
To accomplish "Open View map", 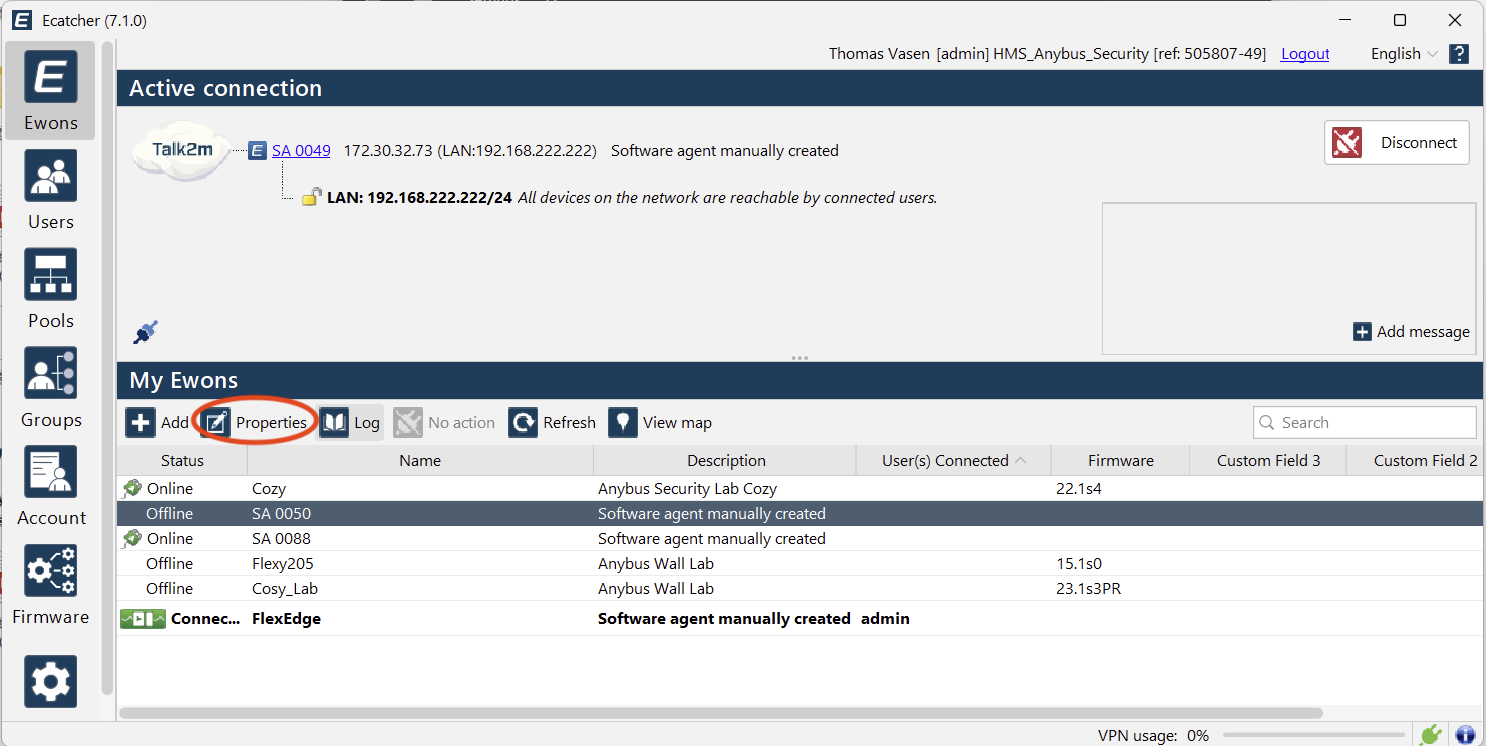I will pyautogui.click(x=660, y=423).
